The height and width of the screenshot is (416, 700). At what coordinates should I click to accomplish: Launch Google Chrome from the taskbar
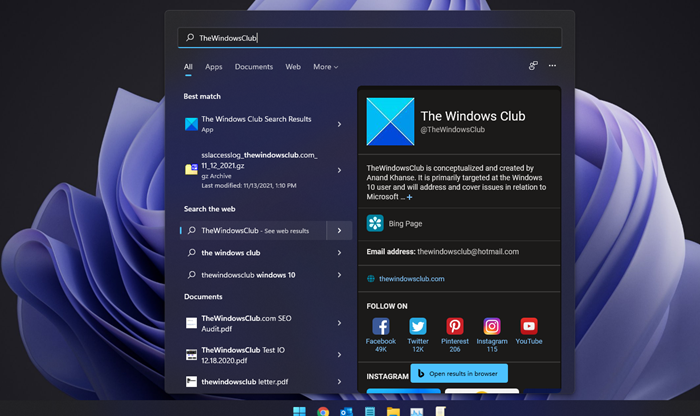tap(323, 412)
